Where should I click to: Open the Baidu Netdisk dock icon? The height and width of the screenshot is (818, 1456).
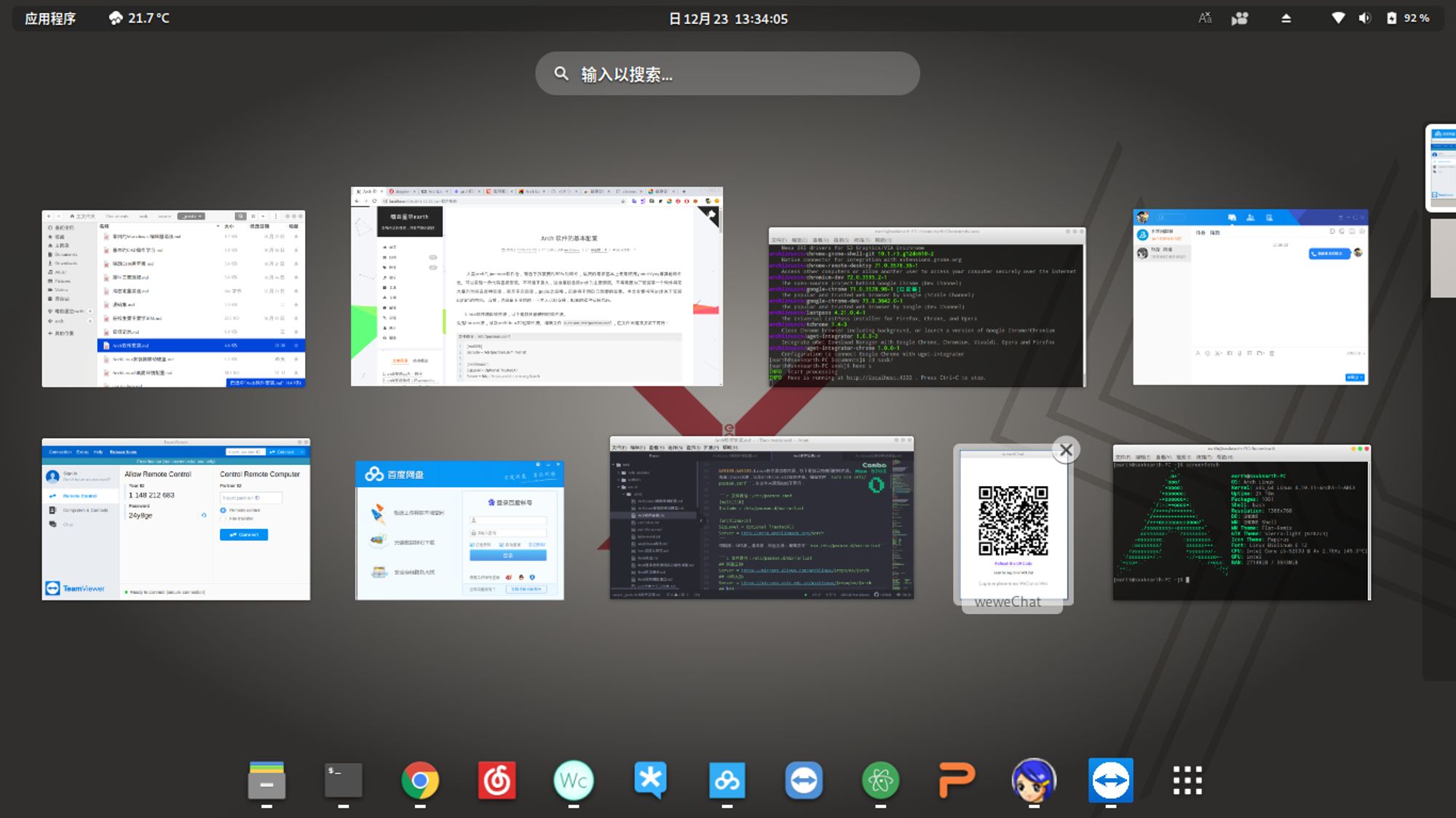(x=727, y=781)
